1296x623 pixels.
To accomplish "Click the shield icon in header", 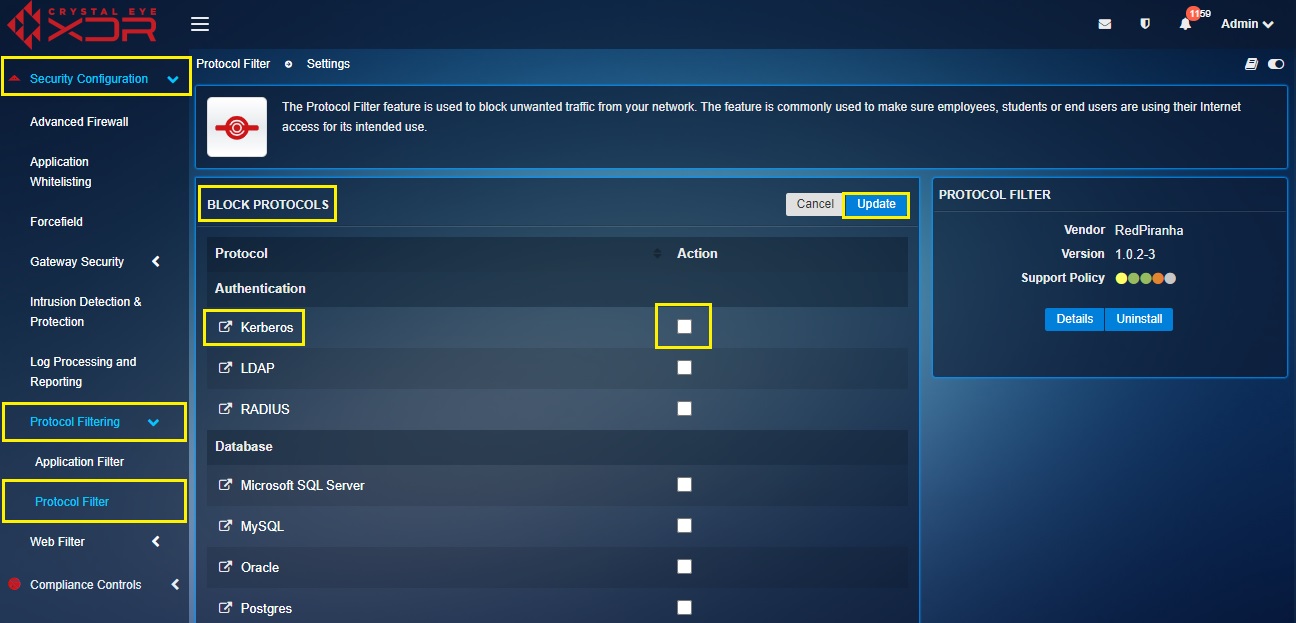I will (1145, 24).
